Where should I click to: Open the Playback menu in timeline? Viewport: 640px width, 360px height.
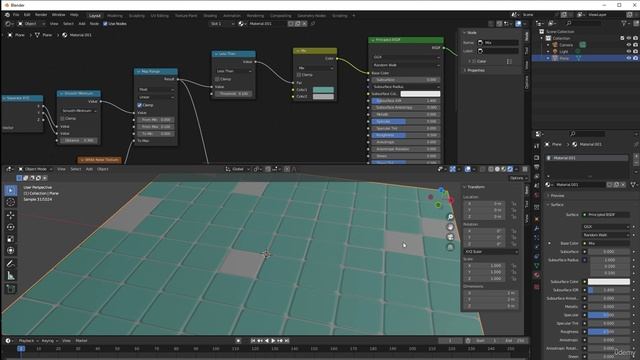point(28,340)
